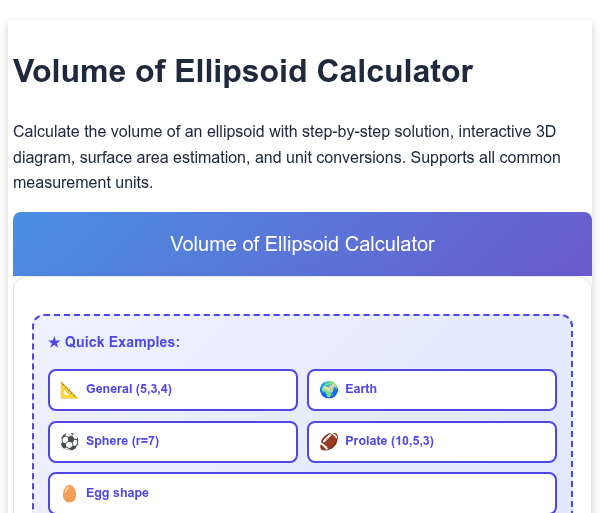Click the egg icon

coord(69,493)
